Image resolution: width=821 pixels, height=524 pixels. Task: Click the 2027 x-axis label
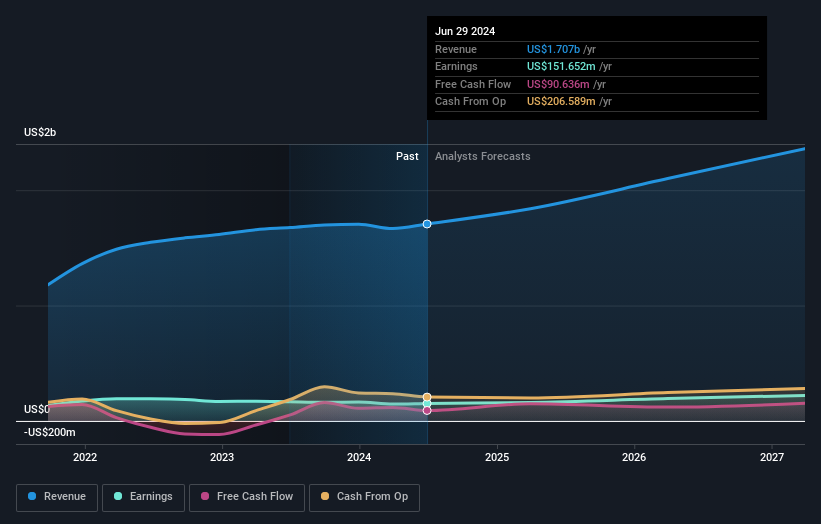tap(772, 458)
